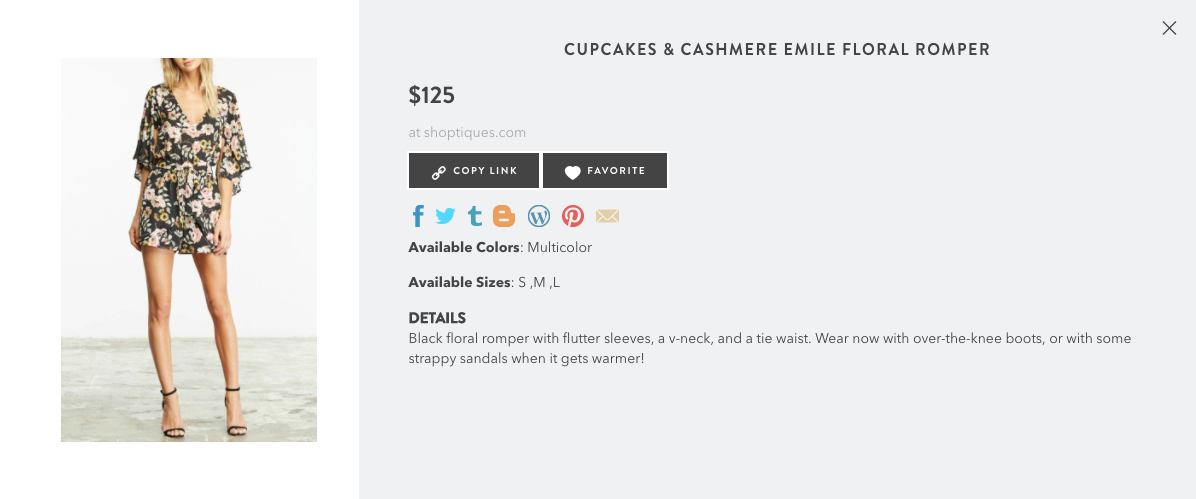Click the $125 price
Image resolution: width=1196 pixels, height=499 pixels.
point(432,96)
